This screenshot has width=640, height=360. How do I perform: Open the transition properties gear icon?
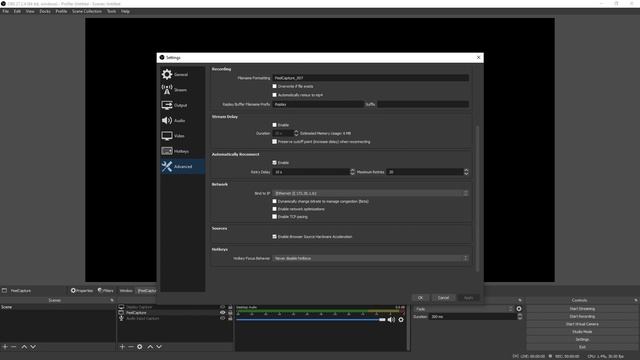pyautogui.click(x=519, y=309)
